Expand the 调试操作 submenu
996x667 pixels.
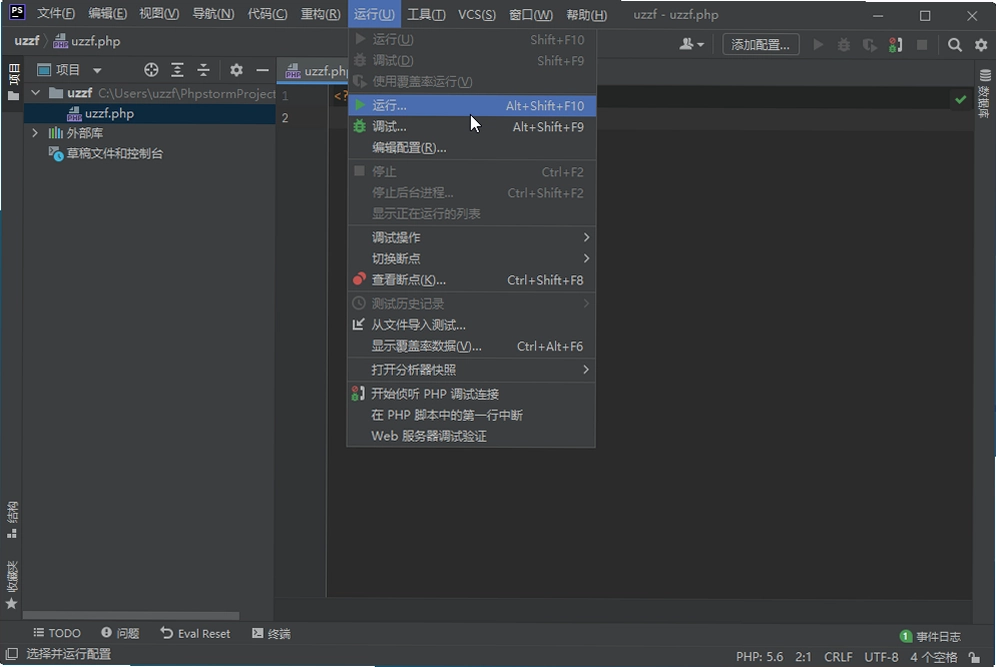pyautogui.click(x=471, y=238)
